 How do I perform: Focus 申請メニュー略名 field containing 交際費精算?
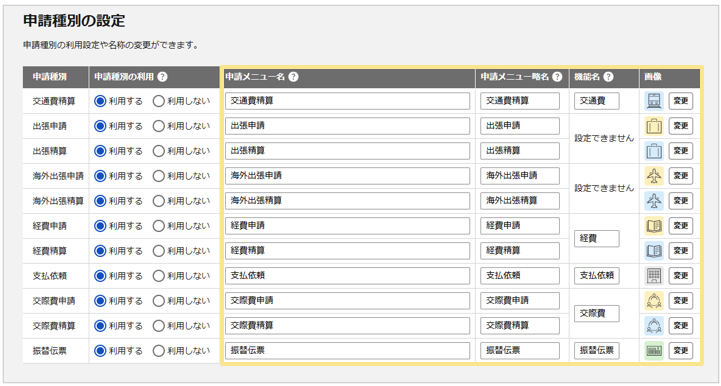[520, 326]
